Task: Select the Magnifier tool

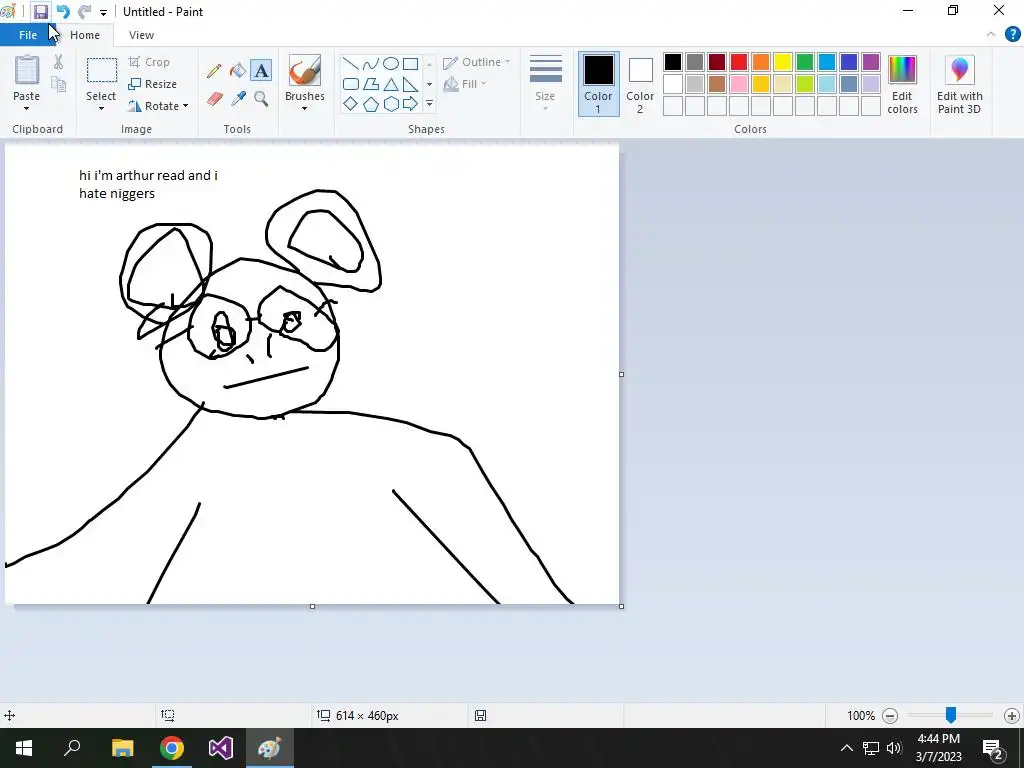Action: pos(261,99)
